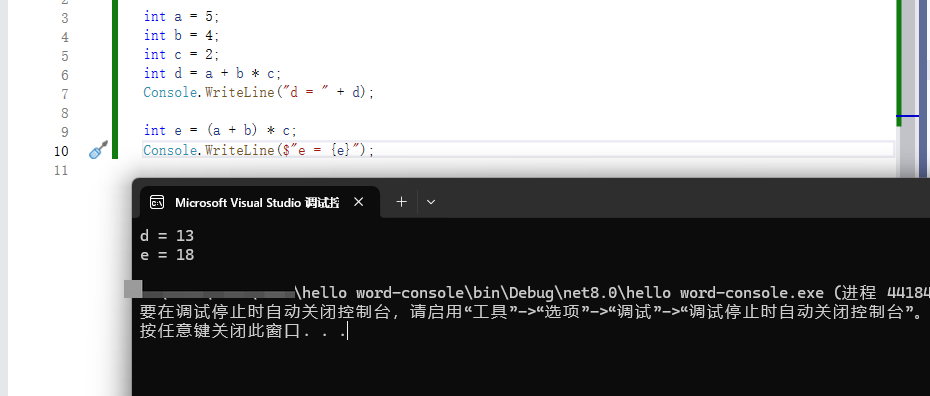Click the code line "int b = 4;"
Screen dimensions: 930x396
(181, 36)
